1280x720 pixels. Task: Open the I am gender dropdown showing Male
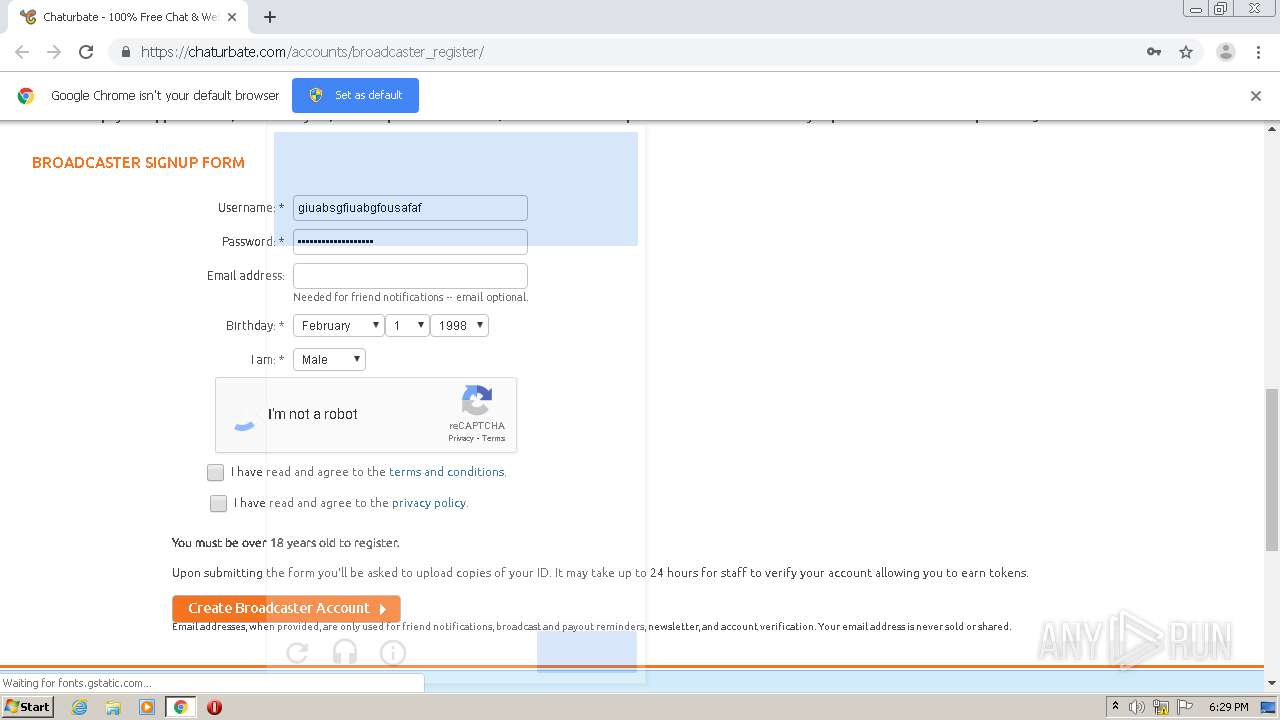click(329, 359)
